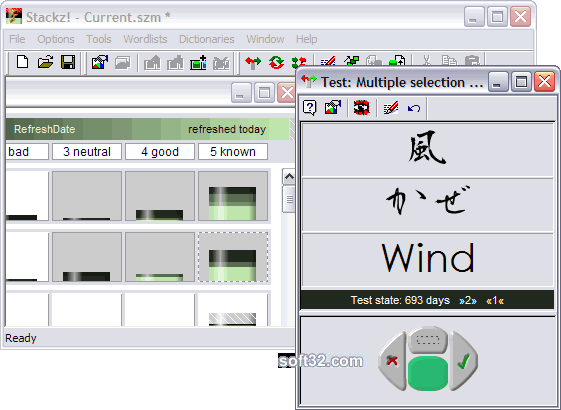Click the kanji 風 card panel

[428, 150]
